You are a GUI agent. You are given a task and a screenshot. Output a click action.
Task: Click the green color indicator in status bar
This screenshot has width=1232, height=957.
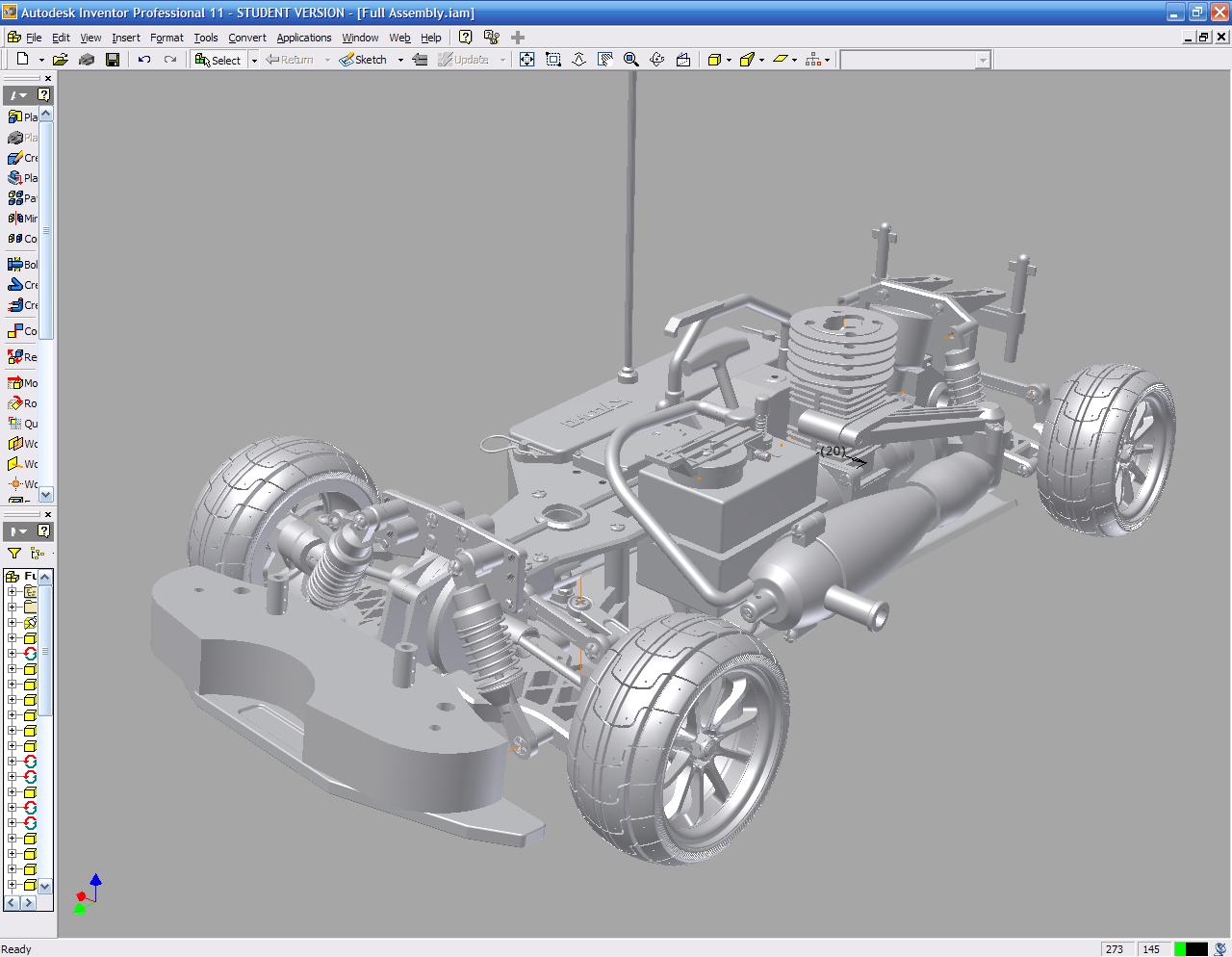point(1180,949)
